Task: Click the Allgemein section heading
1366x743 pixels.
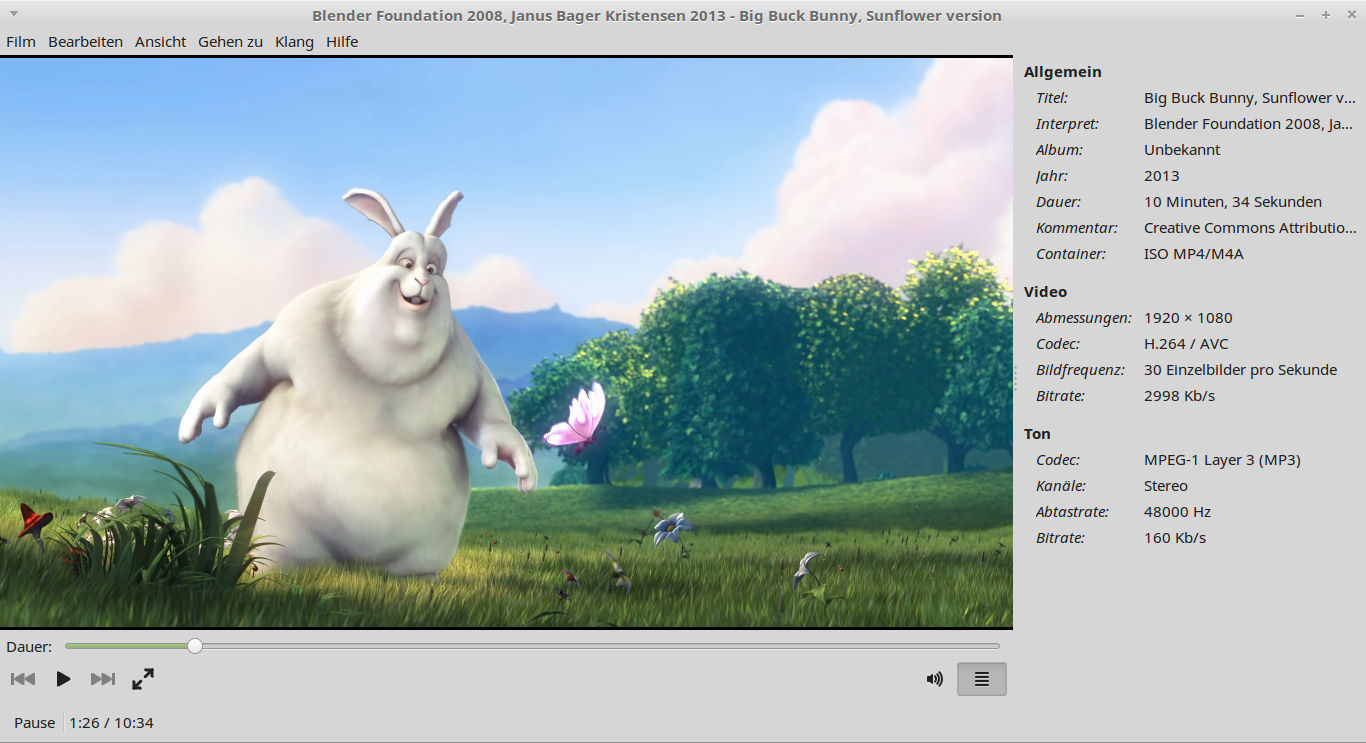Action: tap(1062, 72)
